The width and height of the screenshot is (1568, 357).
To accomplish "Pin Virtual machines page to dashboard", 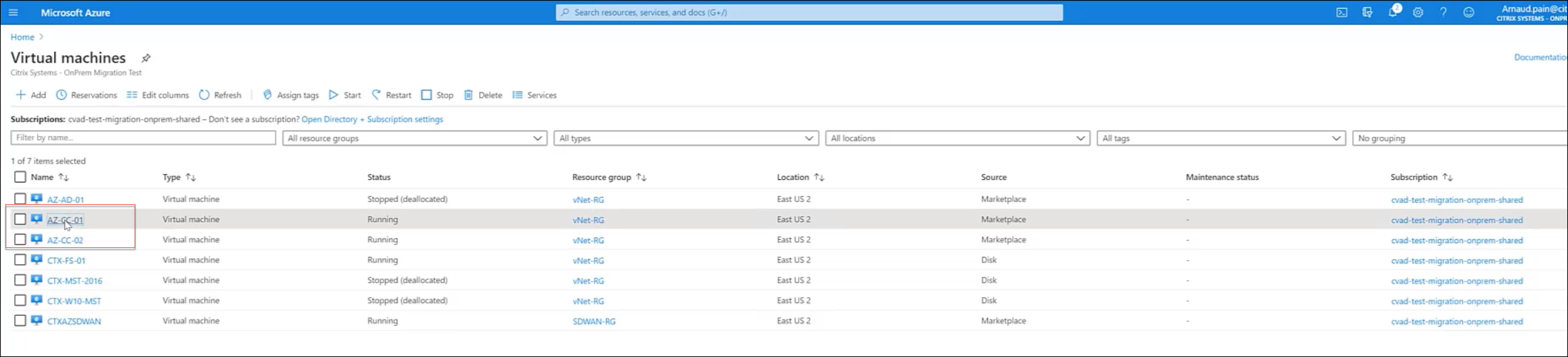I will click(x=146, y=58).
